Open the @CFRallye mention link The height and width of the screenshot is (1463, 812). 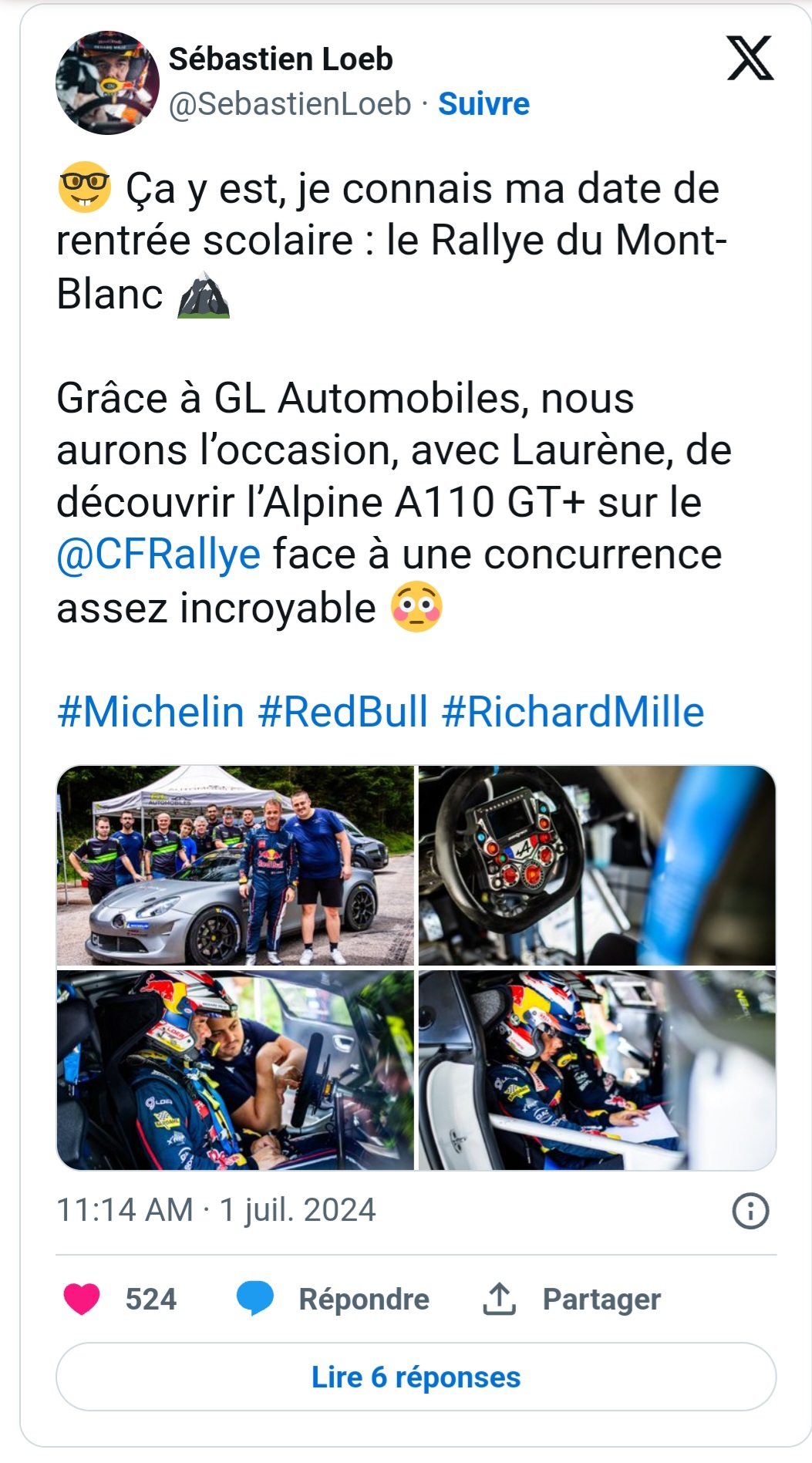(x=159, y=555)
